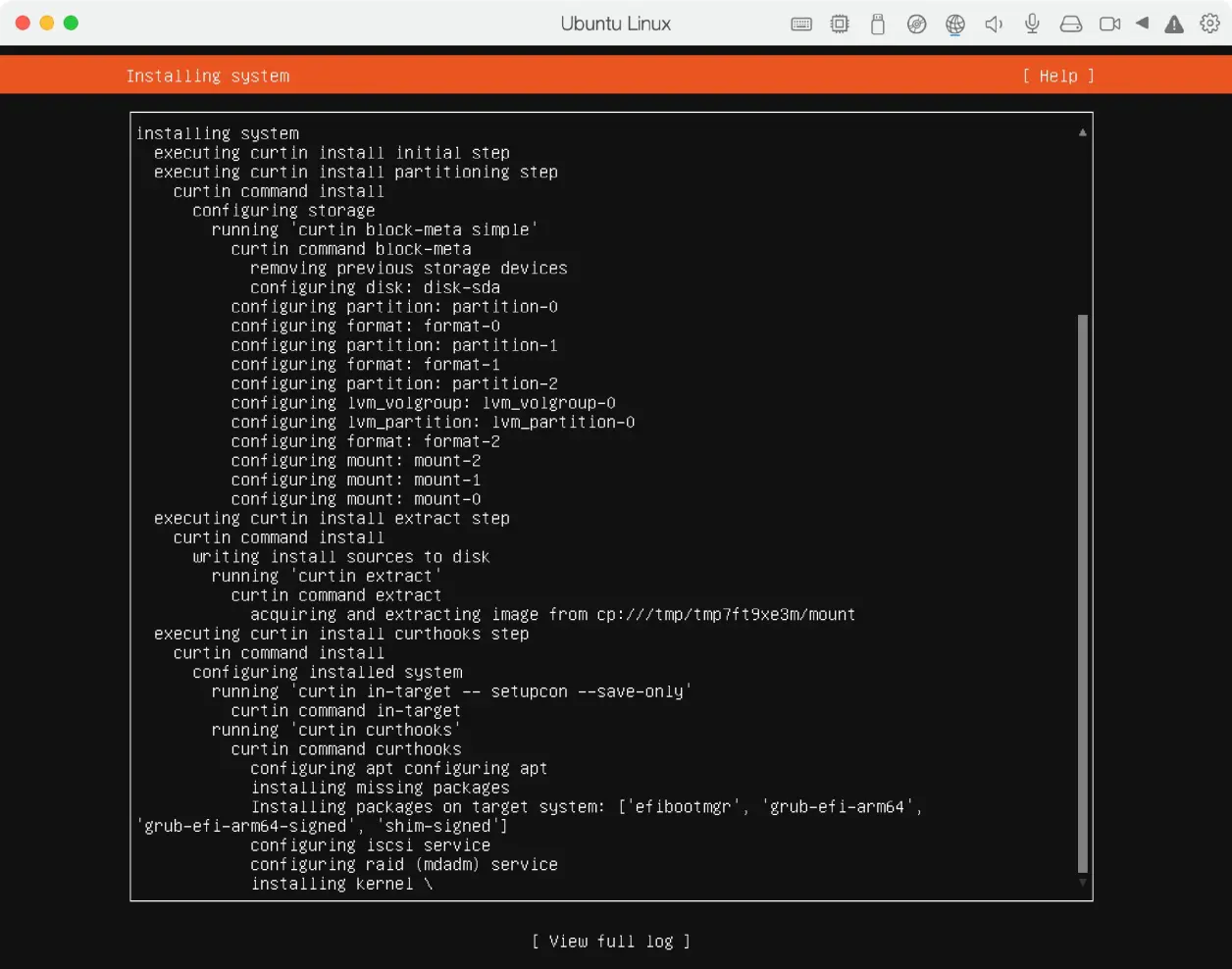Click the line "executing curtin install initial step"

click(332, 153)
